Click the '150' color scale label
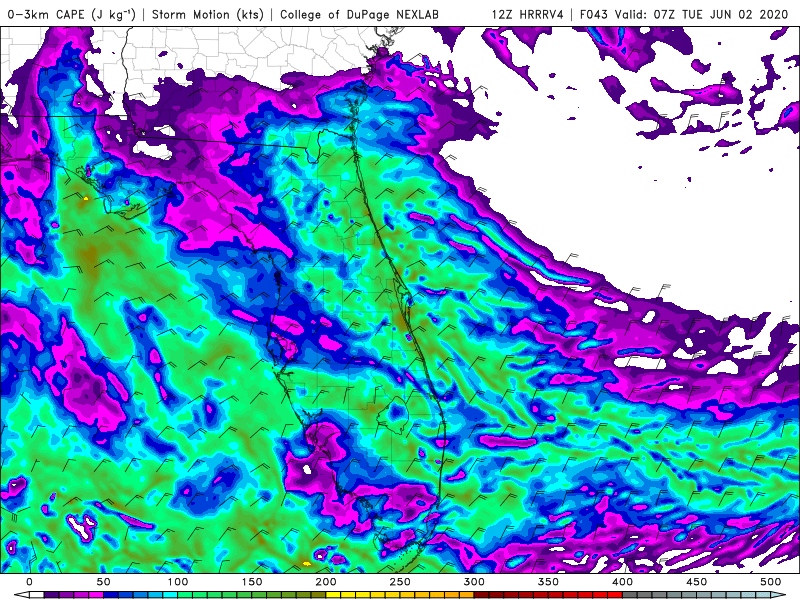 pyautogui.click(x=252, y=582)
